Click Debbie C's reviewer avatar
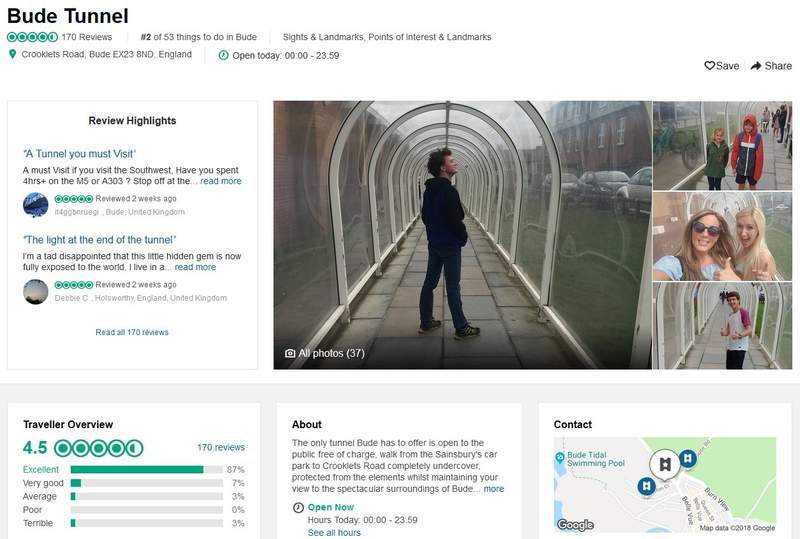The height and width of the screenshot is (539, 800). pyautogui.click(x=35, y=291)
